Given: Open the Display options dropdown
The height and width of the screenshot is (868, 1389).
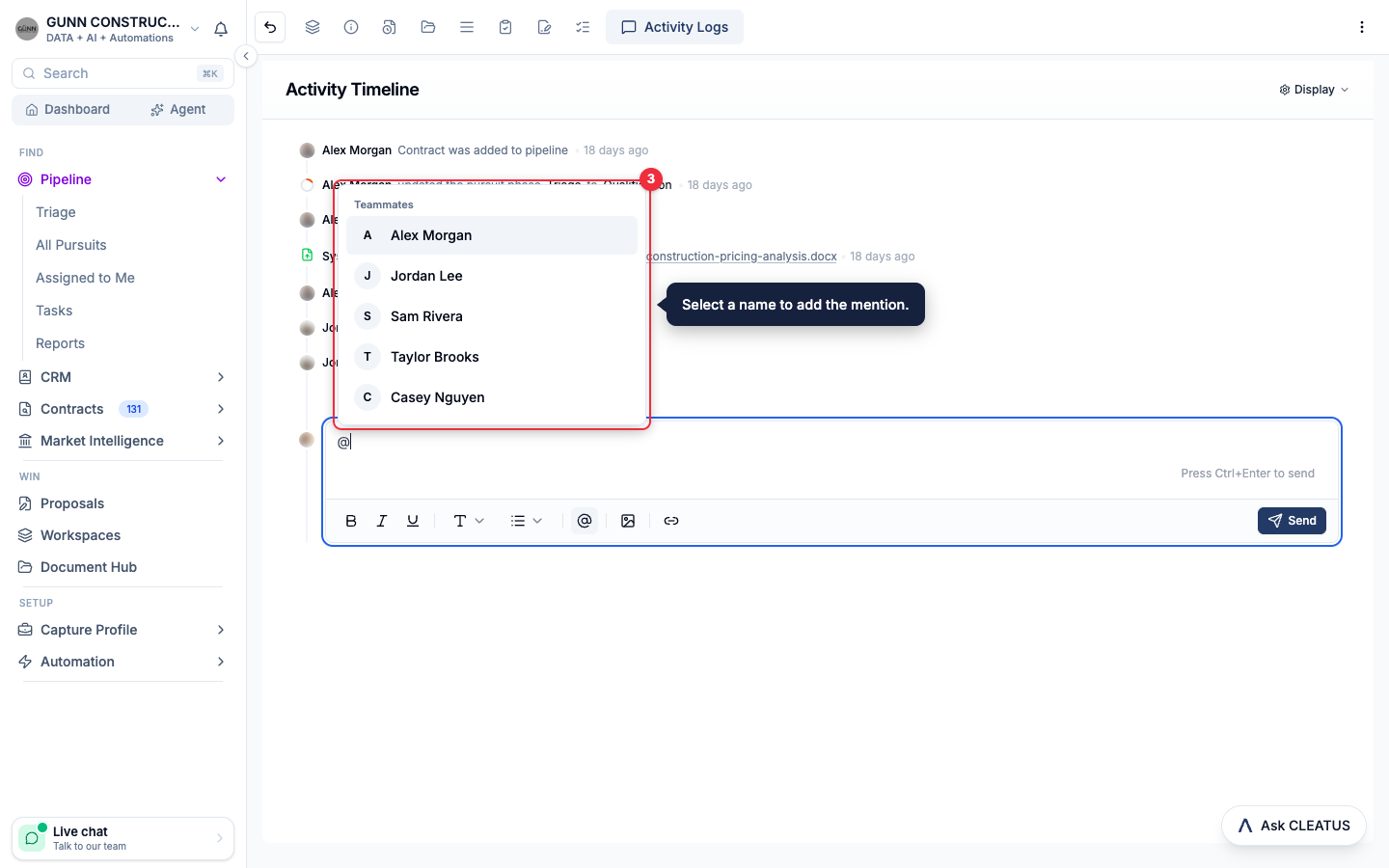Looking at the screenshot, I should 1314,90.
